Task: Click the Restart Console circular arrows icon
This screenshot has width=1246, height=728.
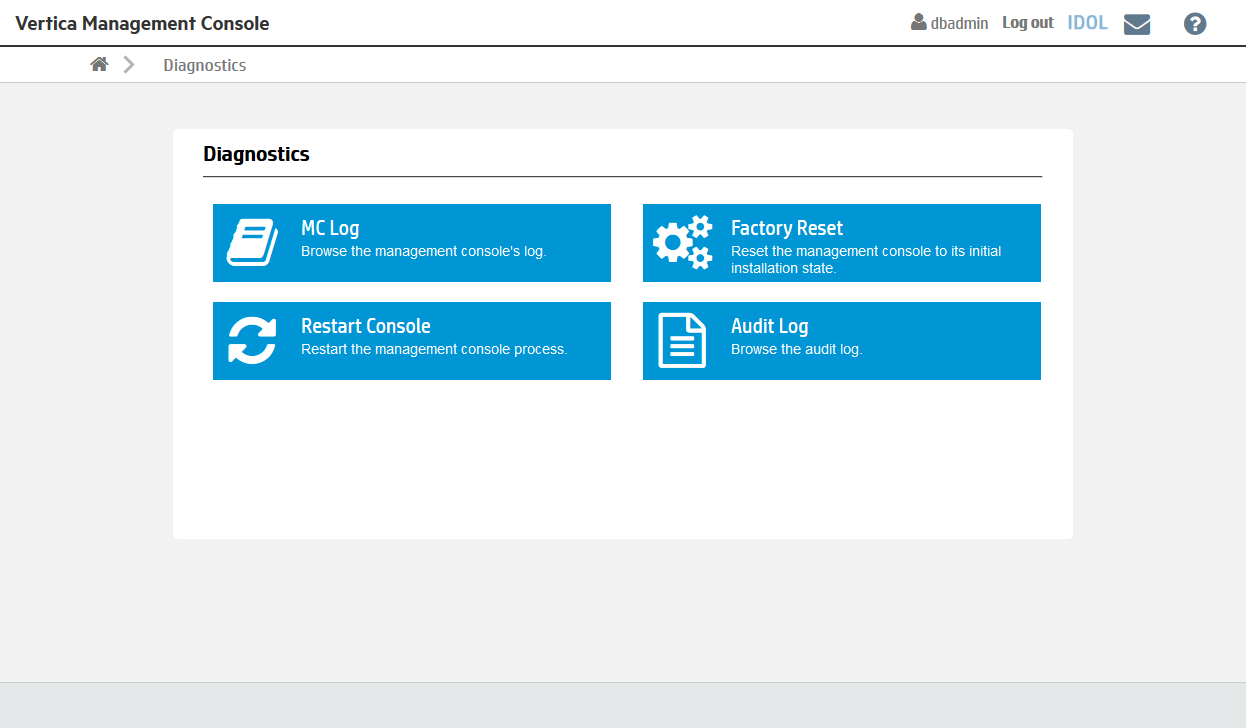Action: coord(252,341)
